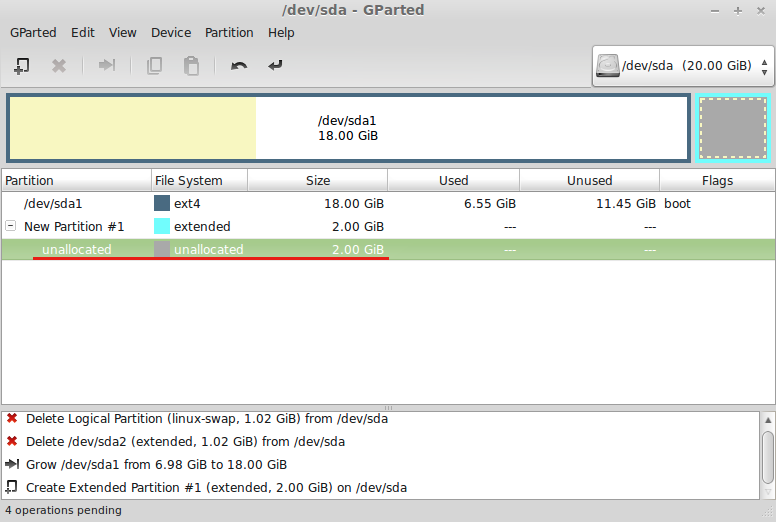Open the View menu
Screen dimensions: 776x522
click(123, 33)
